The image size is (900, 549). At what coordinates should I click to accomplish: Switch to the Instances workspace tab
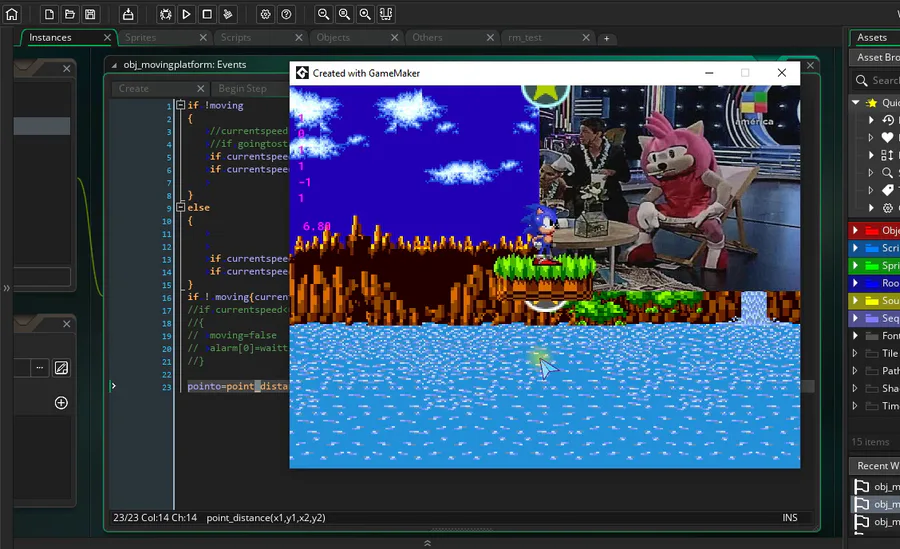(51, 37)
